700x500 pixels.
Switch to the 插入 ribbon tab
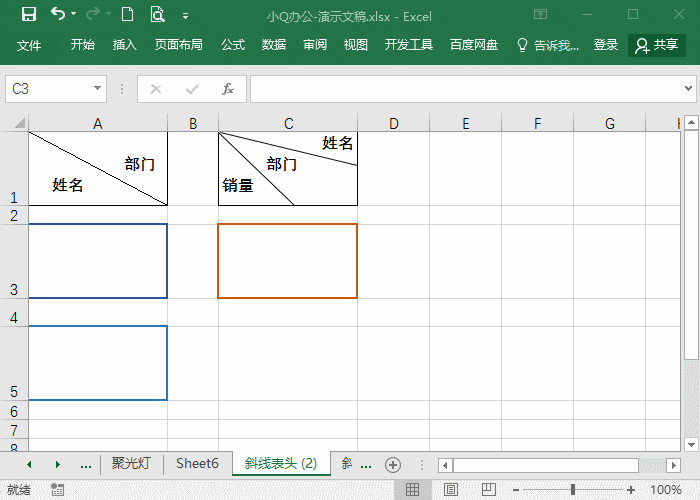pyautogui.click(x=125, y=45)
